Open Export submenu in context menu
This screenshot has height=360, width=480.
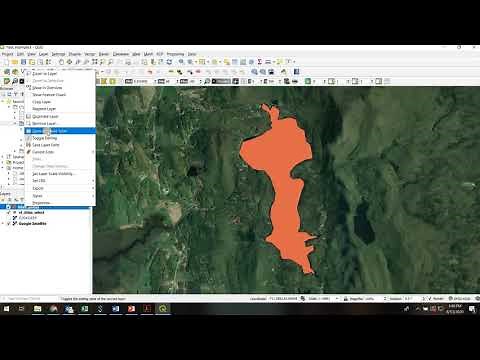pyautogui.click(x=60, y=188)
